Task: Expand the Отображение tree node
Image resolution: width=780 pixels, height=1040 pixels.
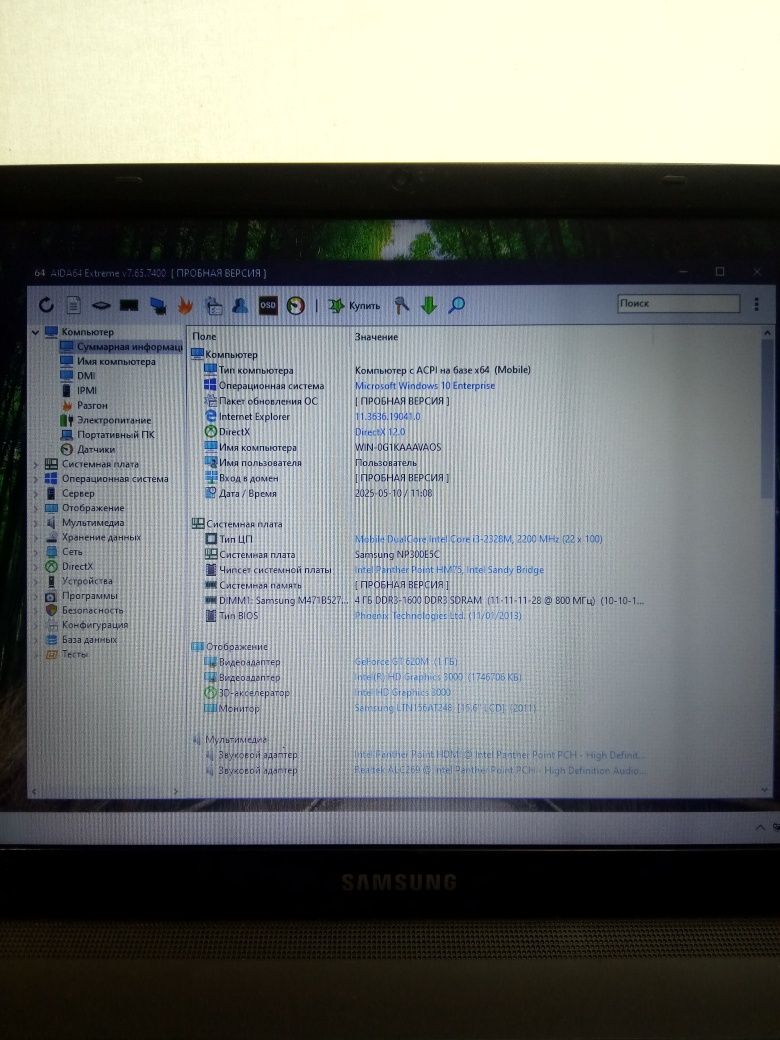Action: click(36, 508)
